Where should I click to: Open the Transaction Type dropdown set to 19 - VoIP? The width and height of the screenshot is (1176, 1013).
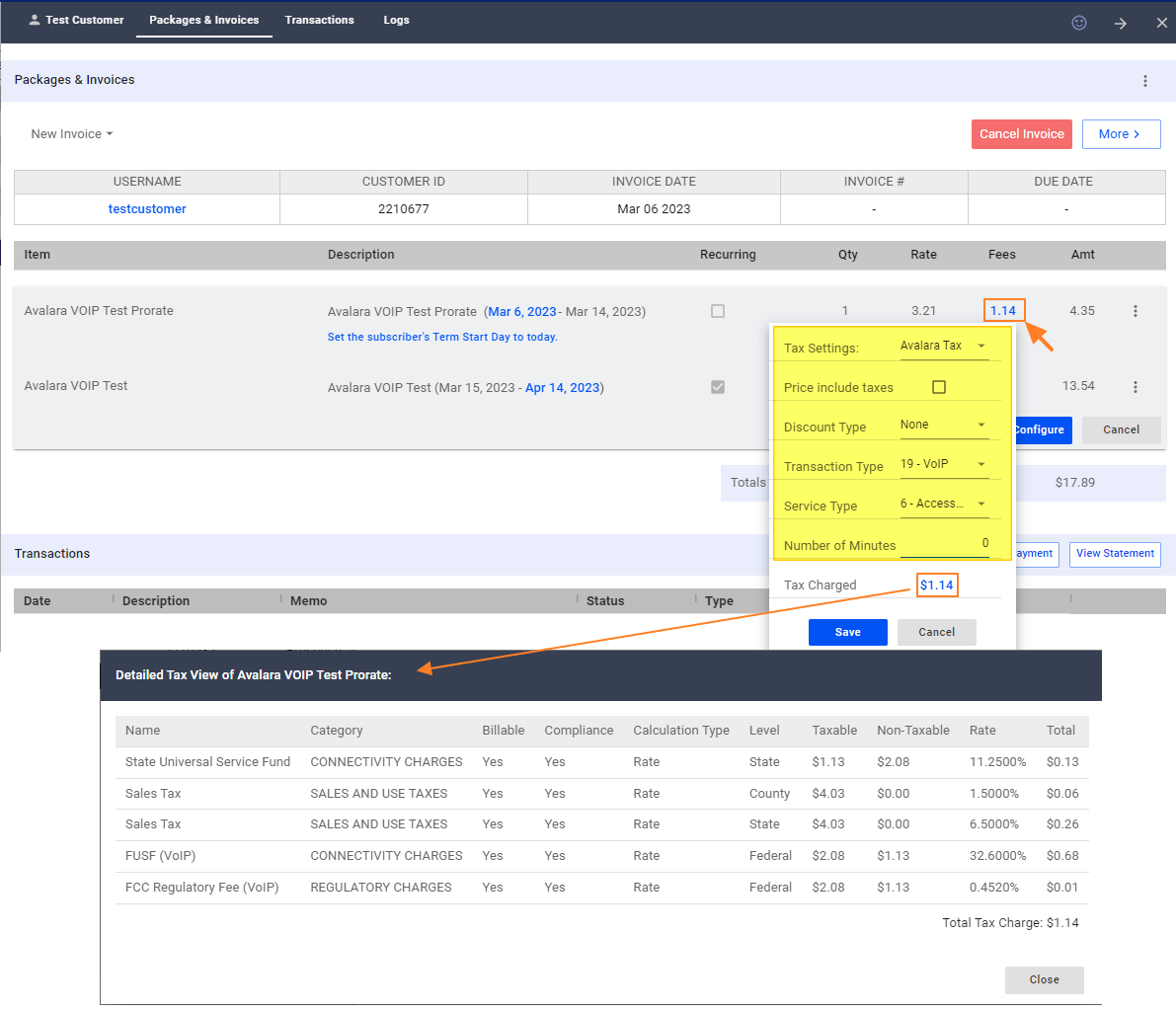click(943, 464)
